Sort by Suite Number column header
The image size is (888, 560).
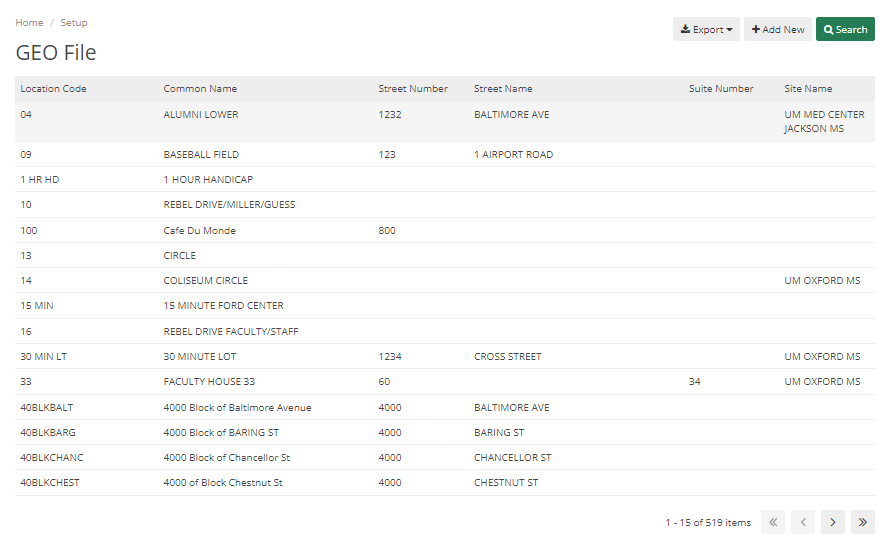point(721,89)
